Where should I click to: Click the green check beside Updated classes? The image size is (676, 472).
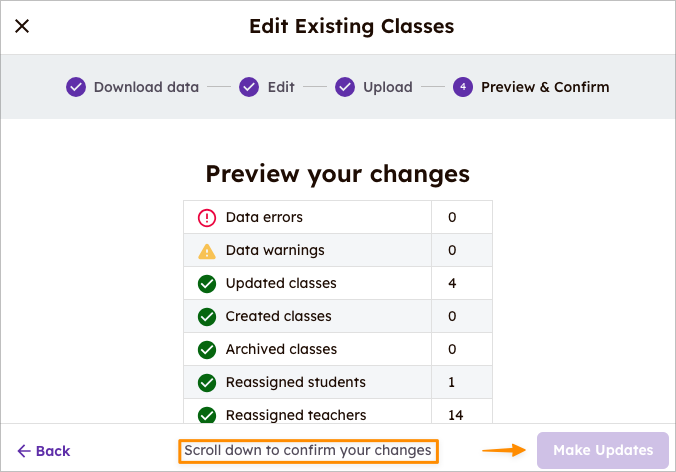pos(207,284)
